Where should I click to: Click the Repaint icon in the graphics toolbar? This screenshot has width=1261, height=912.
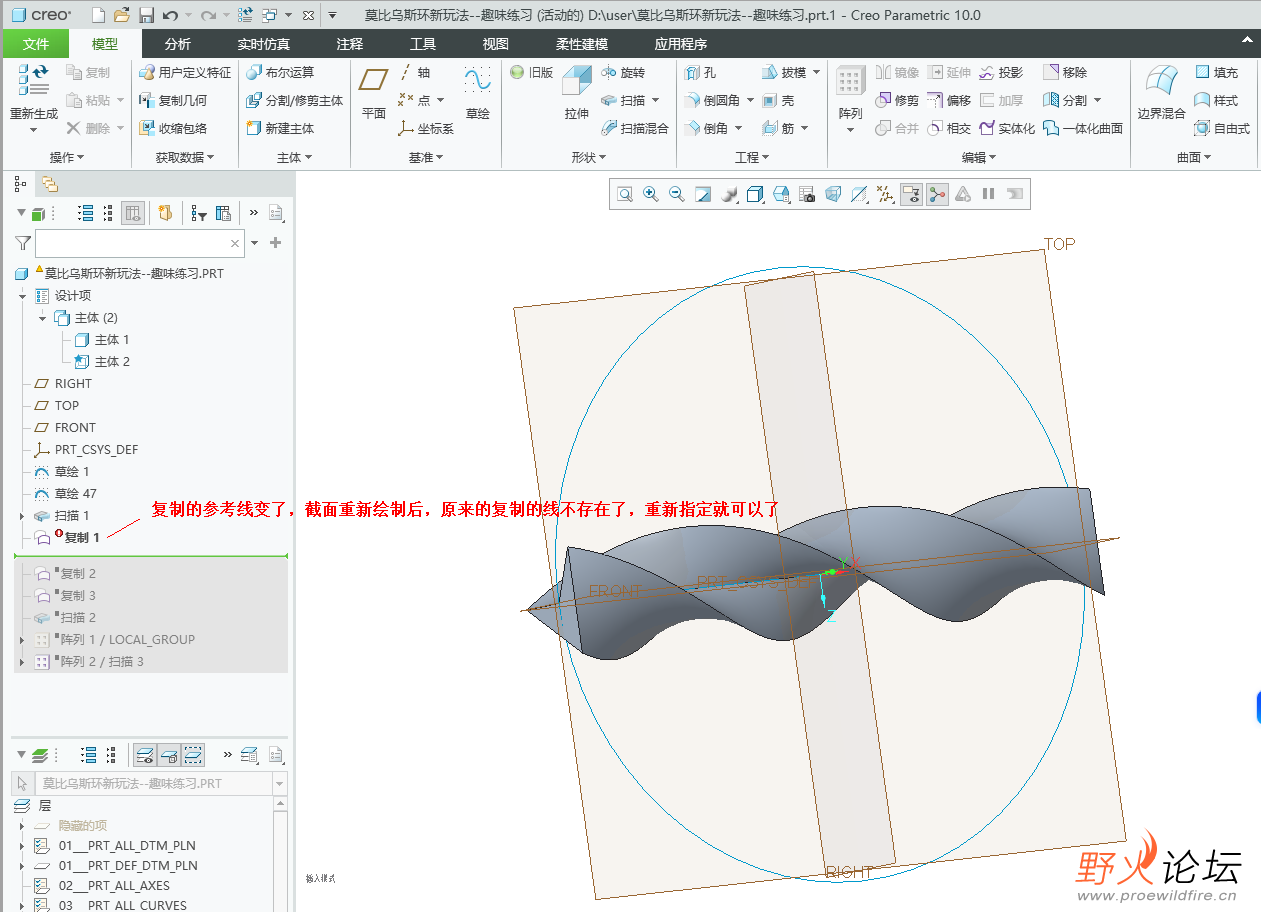(703, 194)
